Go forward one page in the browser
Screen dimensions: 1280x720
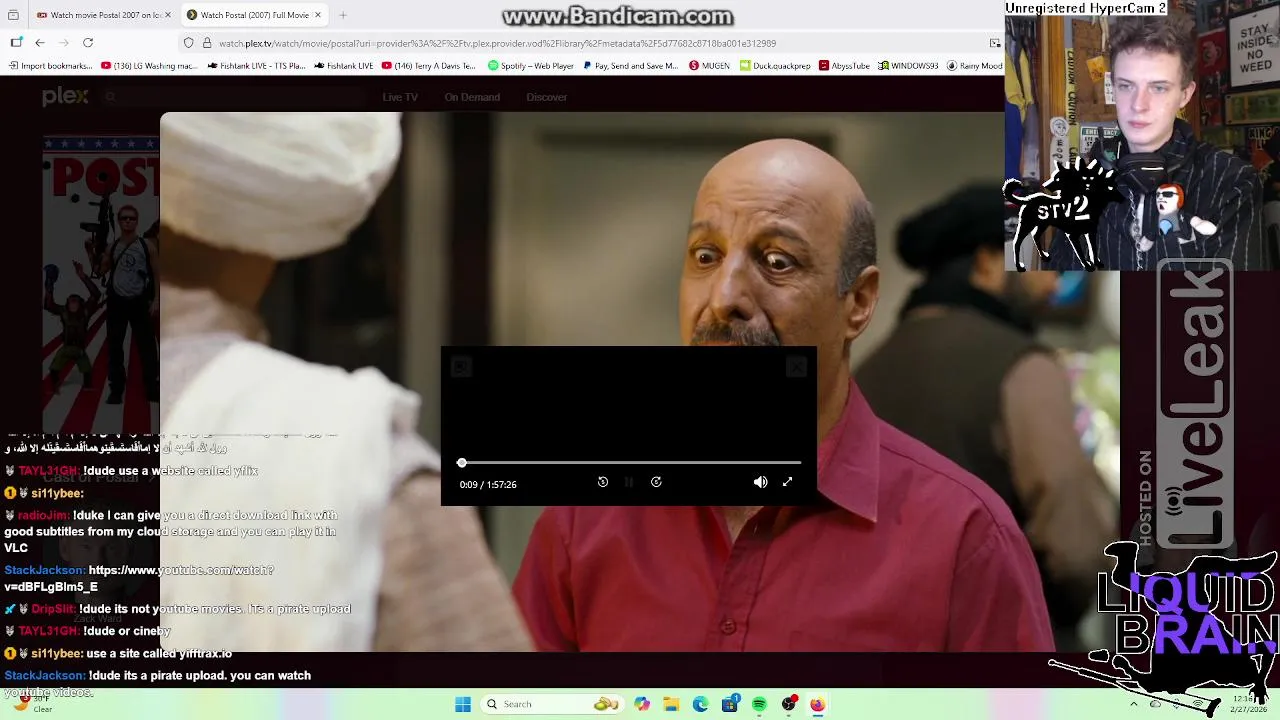click(x=63, y=43)
